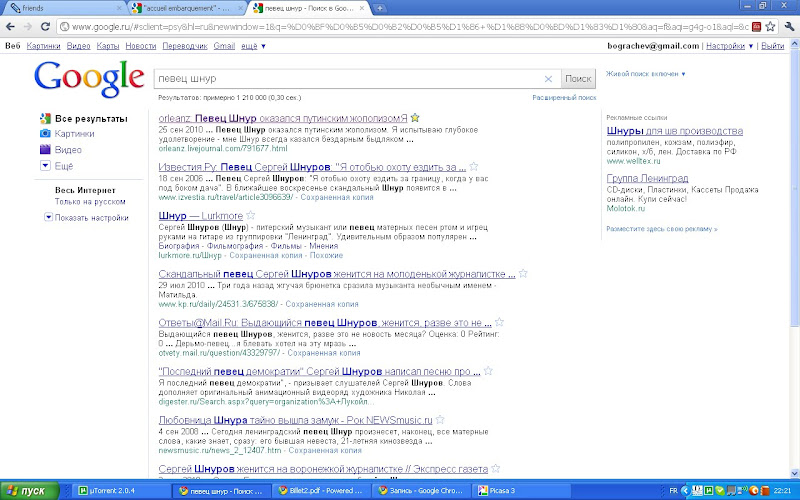The height and width of the screenshot is (500, 800).
Task: Open the Новости top navigation link
Action: pos(141,46)
